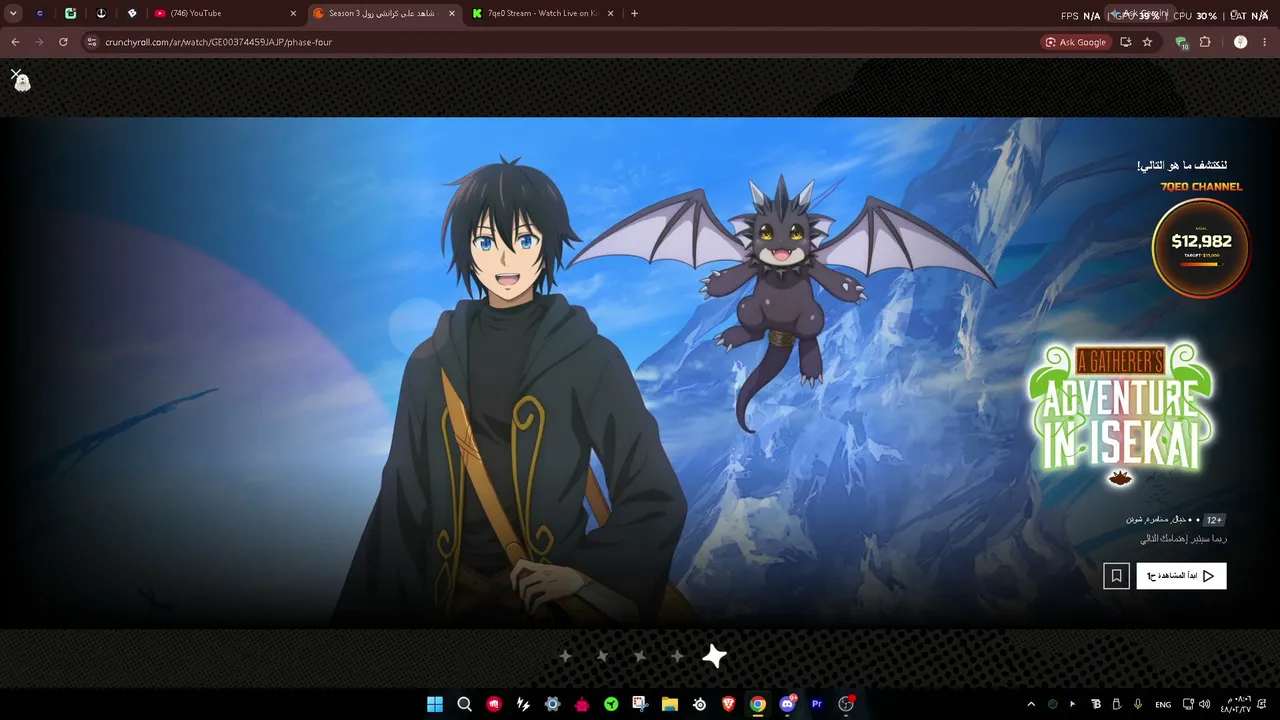Switch to the 7qe0 Stream Kick tab
This screenshot has height=720, width=1280.
click(x=543, y=13)
